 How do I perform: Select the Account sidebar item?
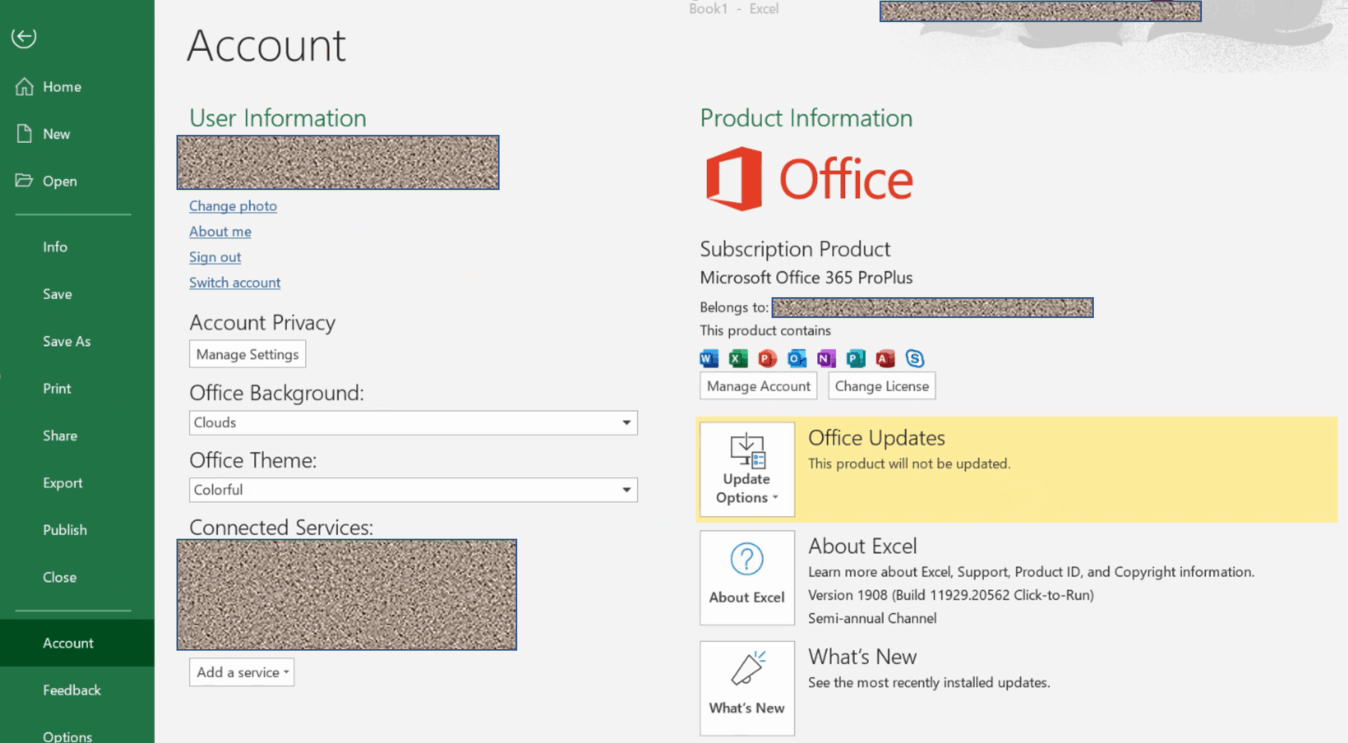click(x=77, y=643)
